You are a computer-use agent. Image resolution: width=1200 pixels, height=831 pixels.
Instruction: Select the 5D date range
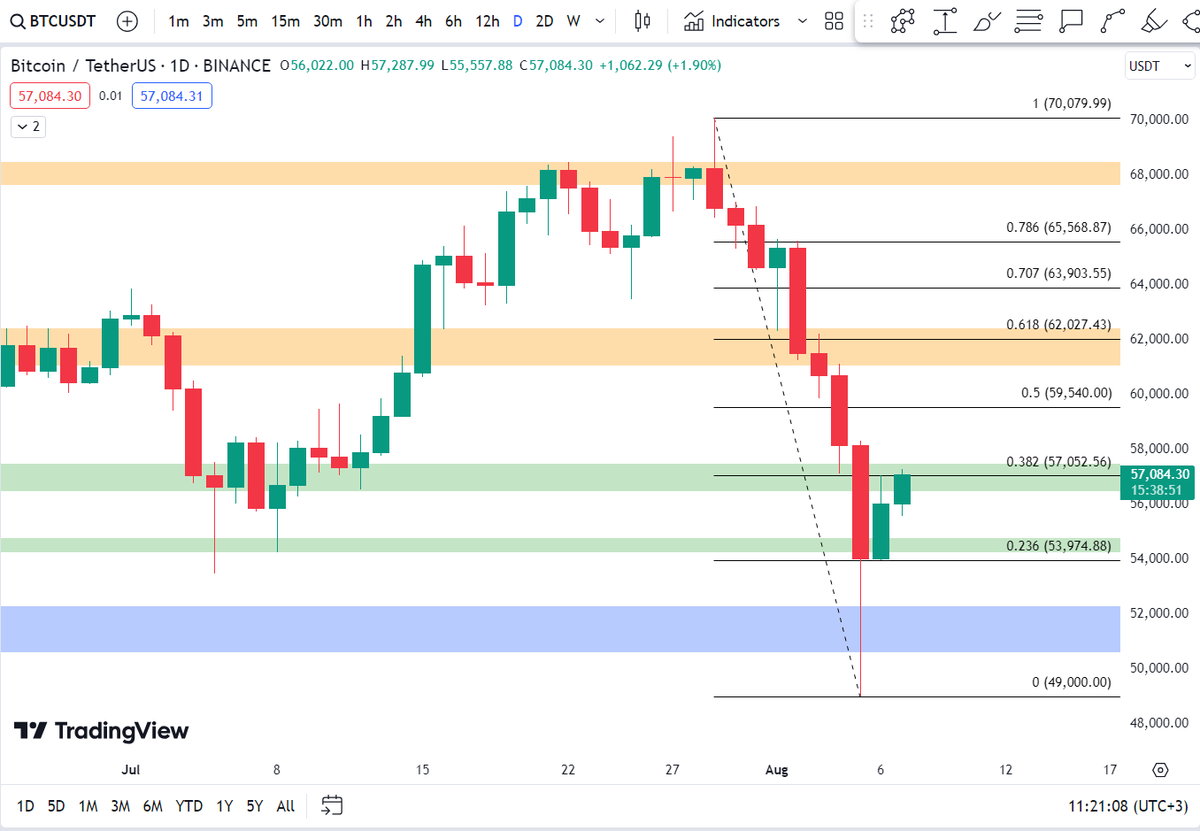[56, 805]
